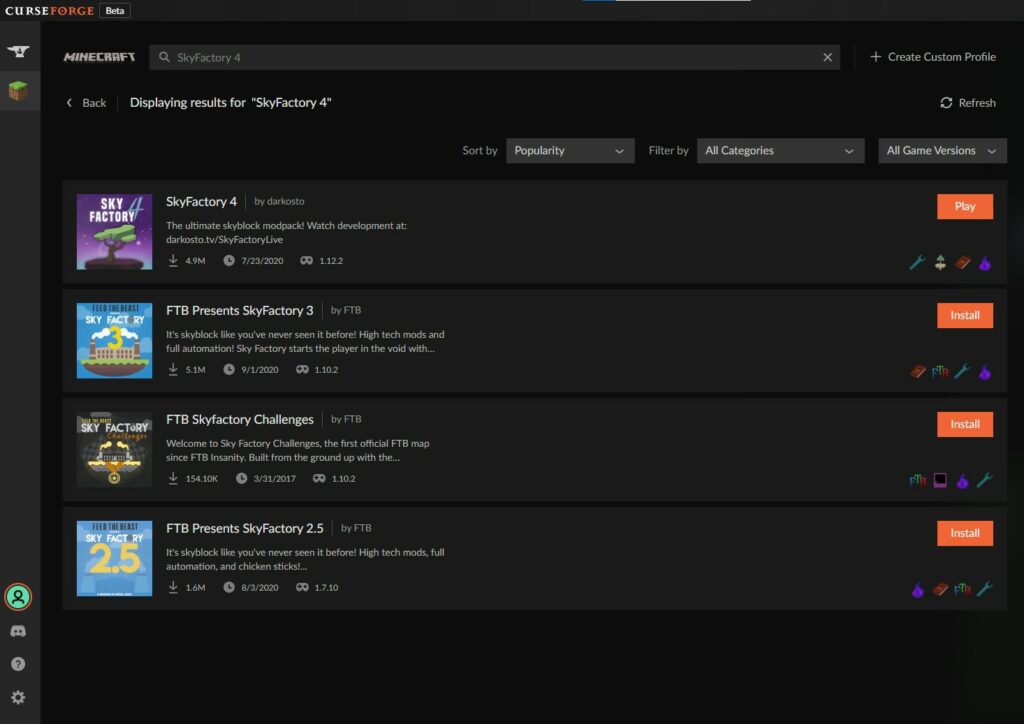The width and height of the screenshot is (1024, 724).
Task: Click the search magnifier icon
Action: pyautogui.click(x=164, y=57)
